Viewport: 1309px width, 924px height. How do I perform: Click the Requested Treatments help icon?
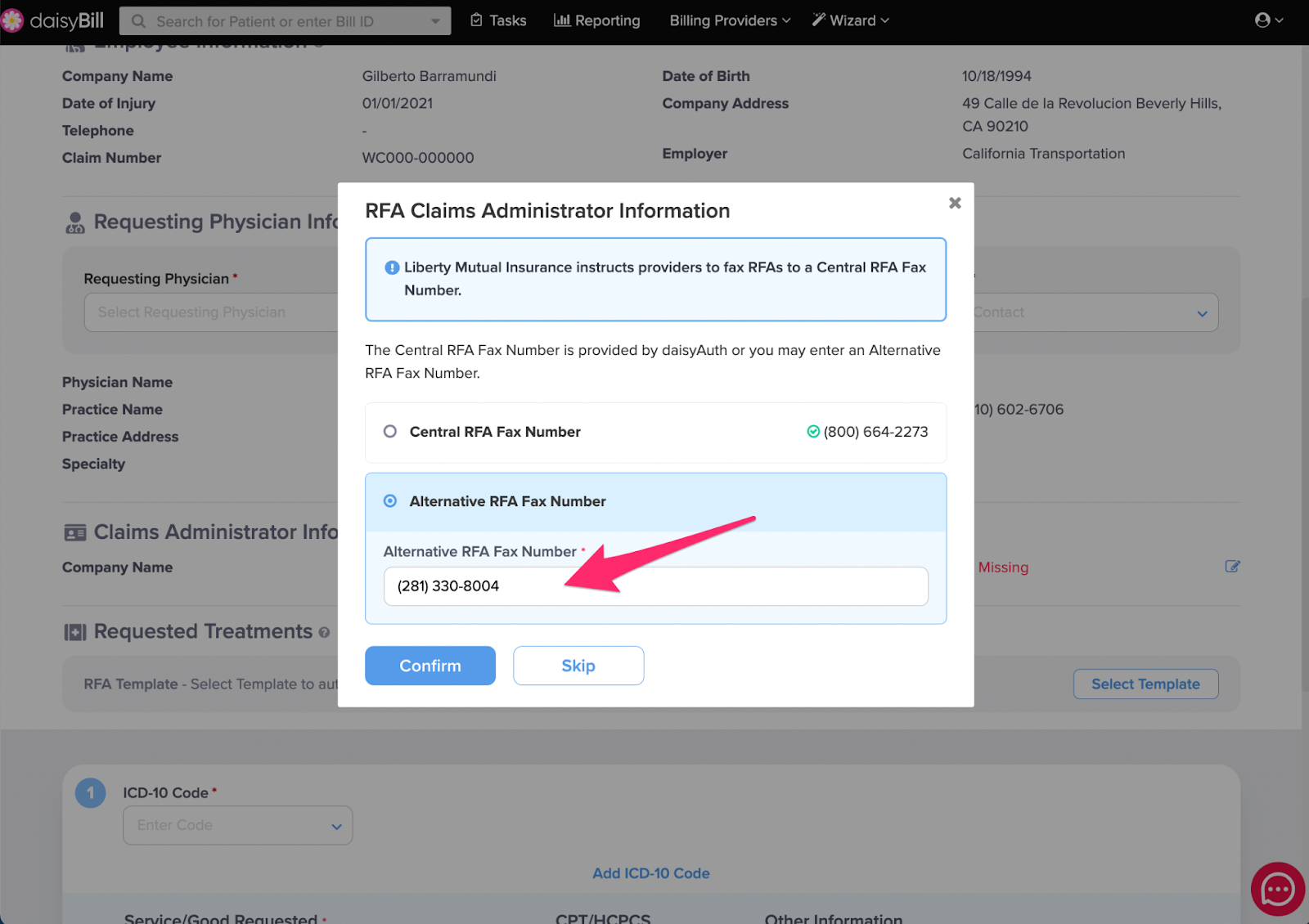pos(324,633)
